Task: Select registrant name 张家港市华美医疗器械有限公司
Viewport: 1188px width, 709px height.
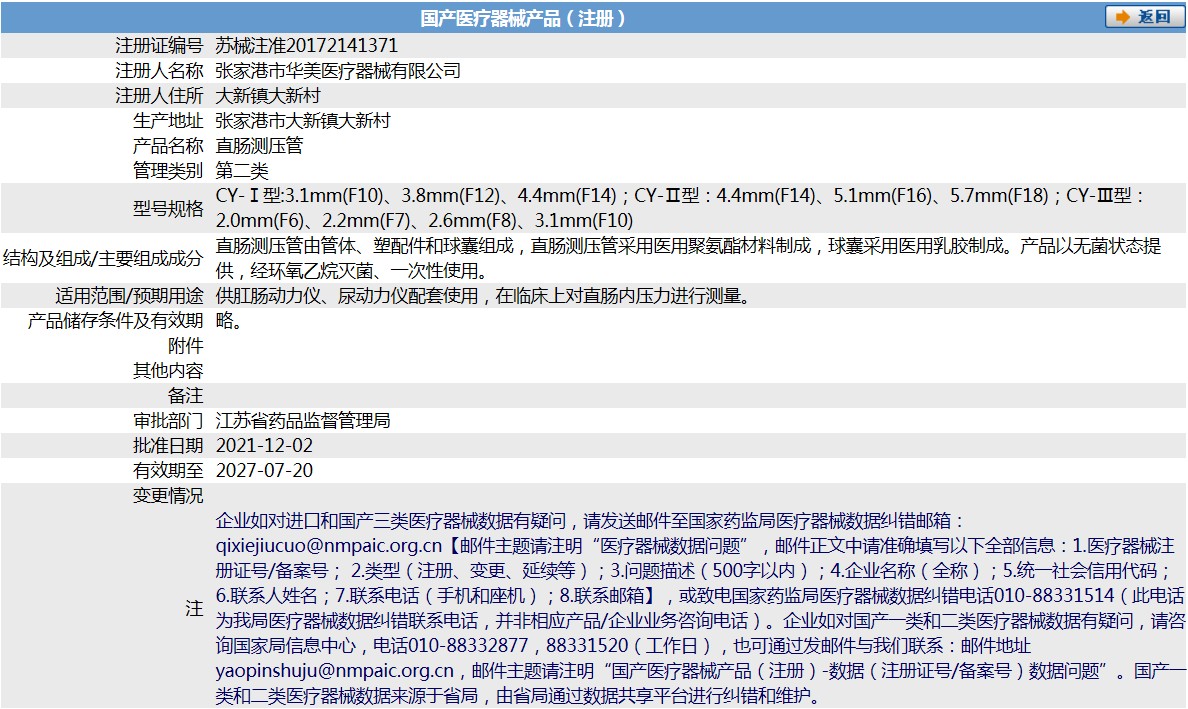Action: tap(338, 70)
